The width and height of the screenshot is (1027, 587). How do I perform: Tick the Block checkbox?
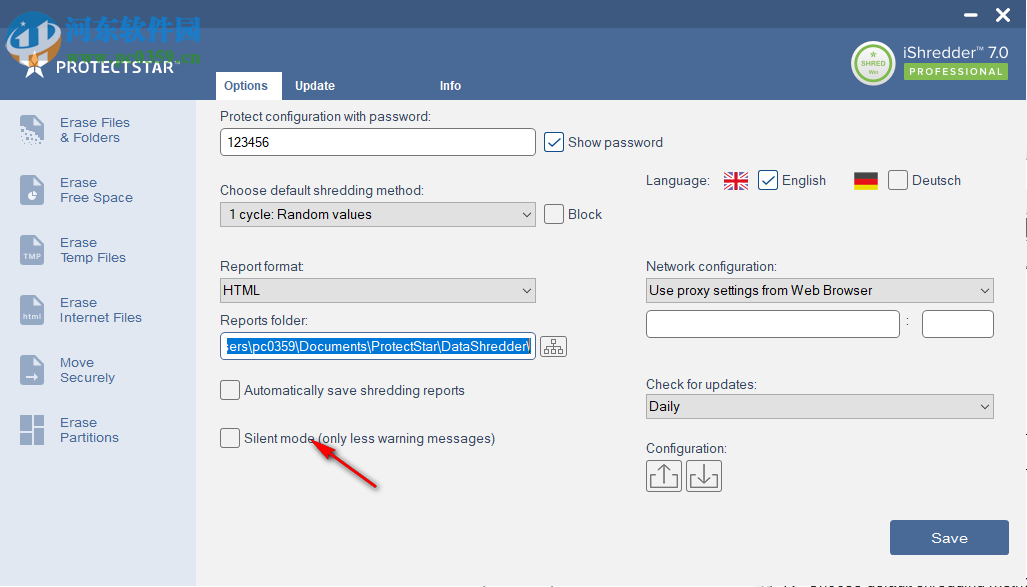pos(553,214)
